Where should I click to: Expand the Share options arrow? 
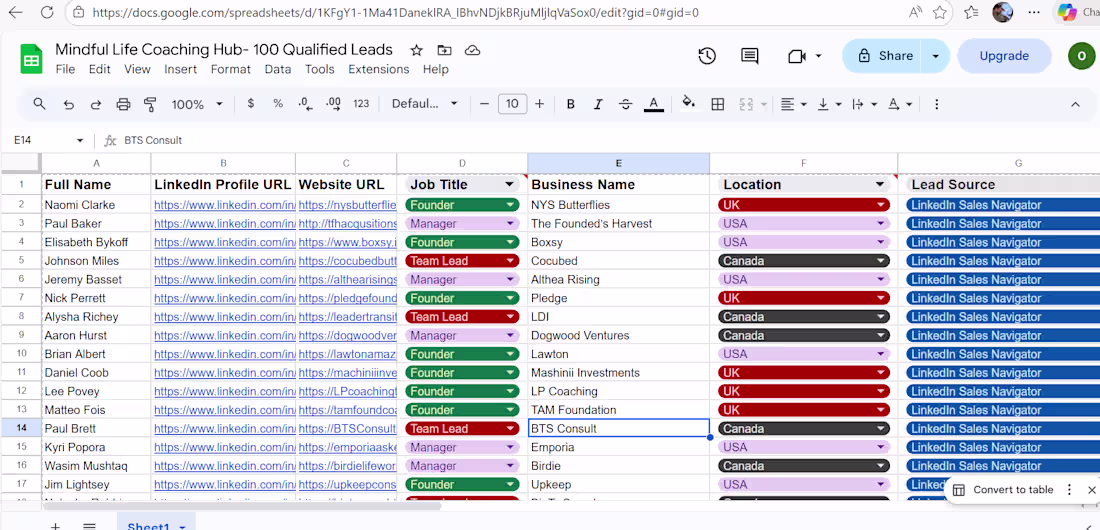point(935,56)
